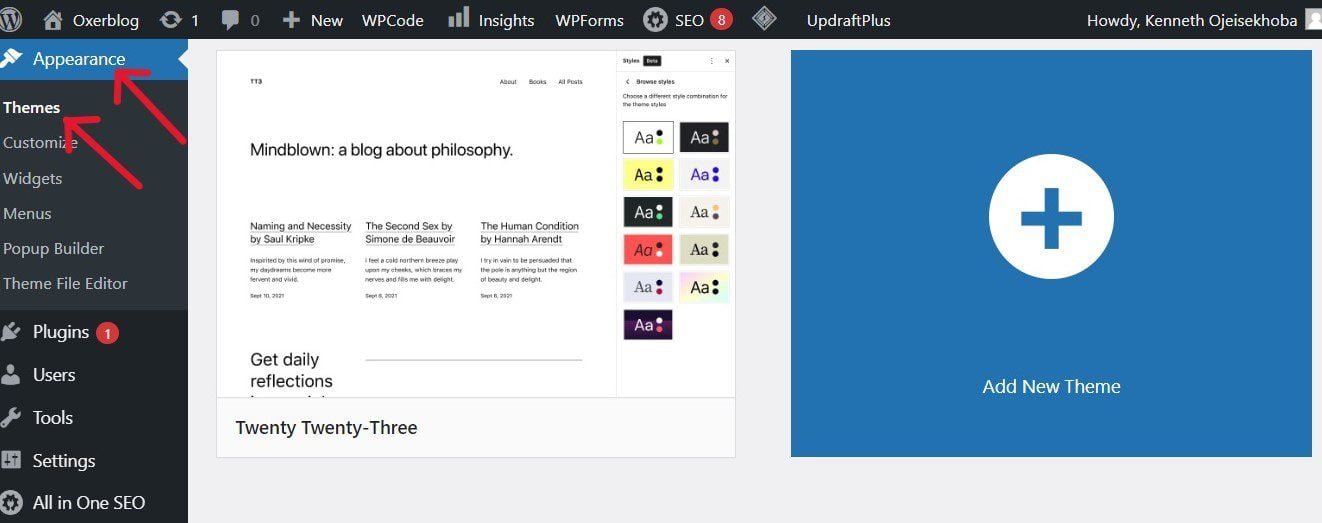Click the Twenty Twenty-Three theme screenshot
The image size is (1322, 523).
[476, 224]
